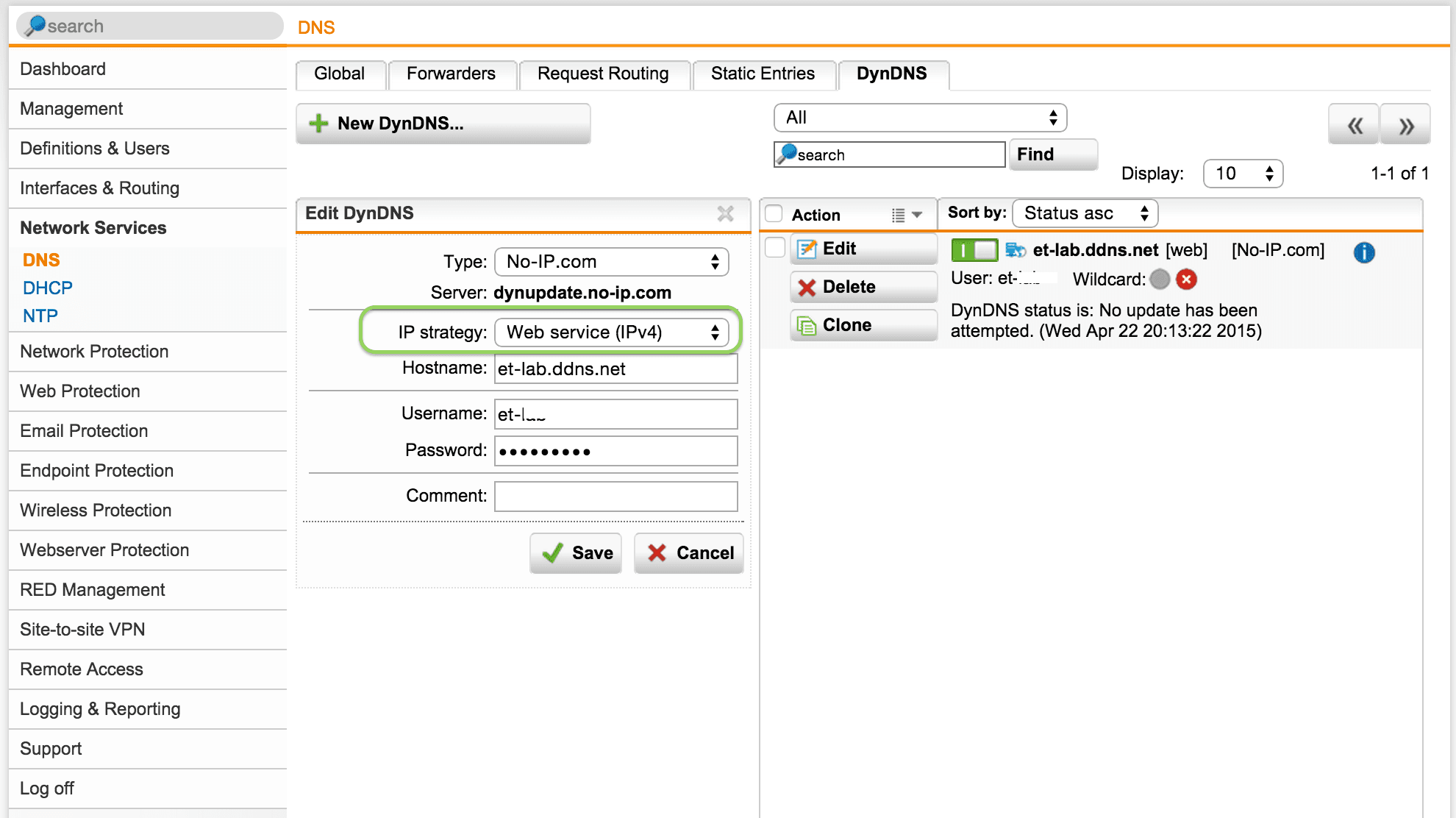
Task: Click Clone for et-lab.ddns.net
Action: [864, 325]
